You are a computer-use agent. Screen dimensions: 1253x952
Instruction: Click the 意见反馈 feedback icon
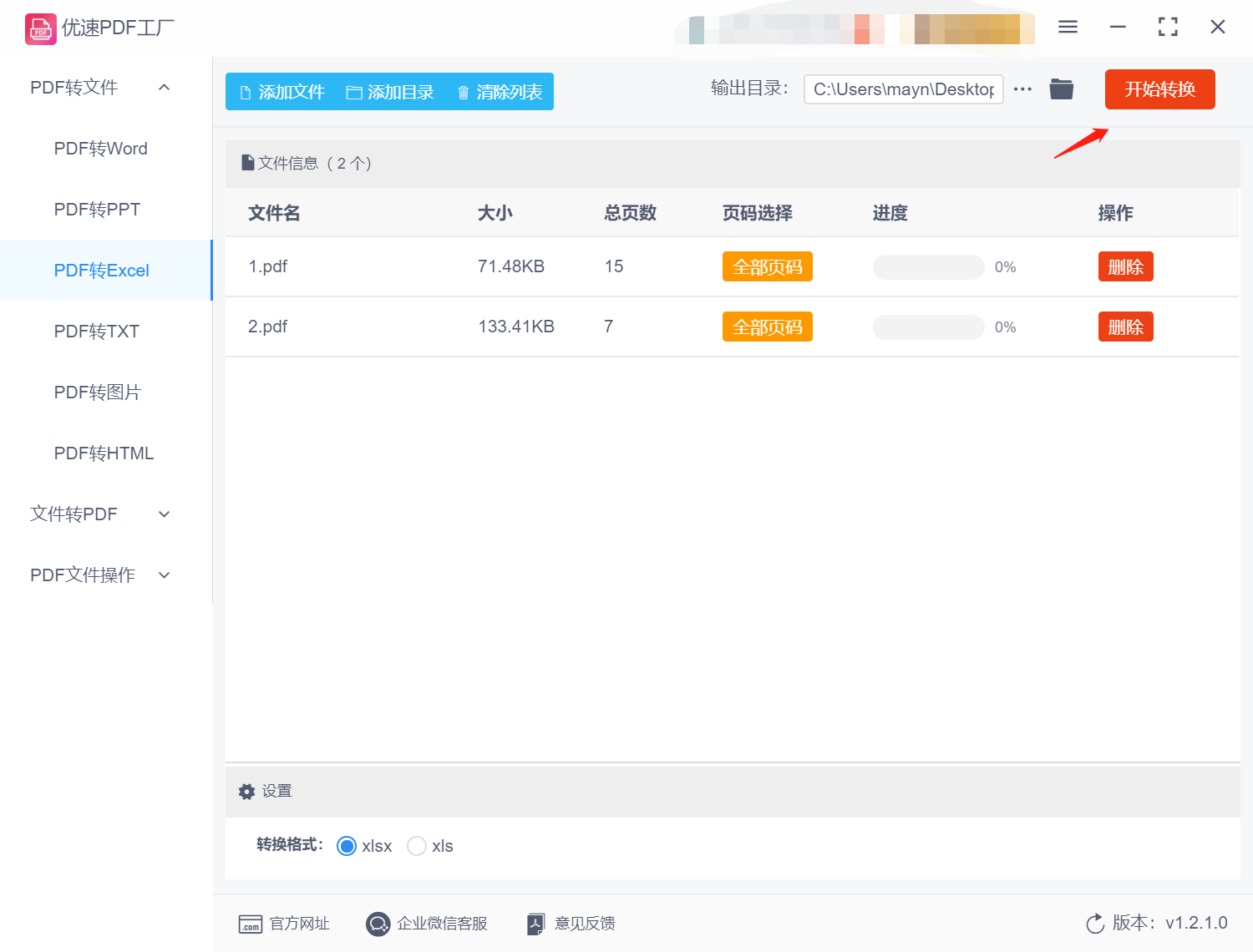[x=536, y=924]
